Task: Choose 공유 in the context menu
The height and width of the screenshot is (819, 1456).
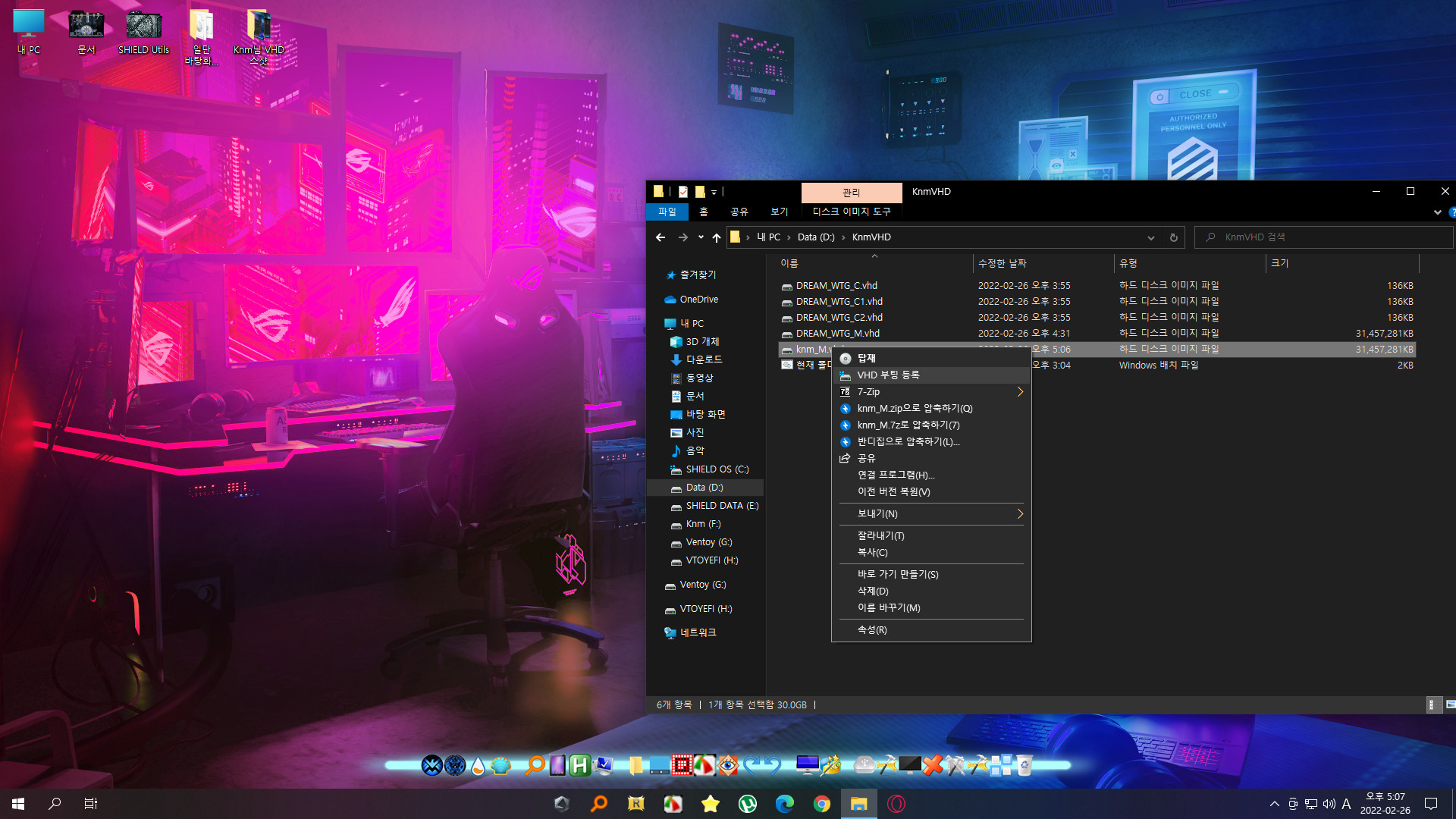Action: pyautogui.click(x=931, y=459)
